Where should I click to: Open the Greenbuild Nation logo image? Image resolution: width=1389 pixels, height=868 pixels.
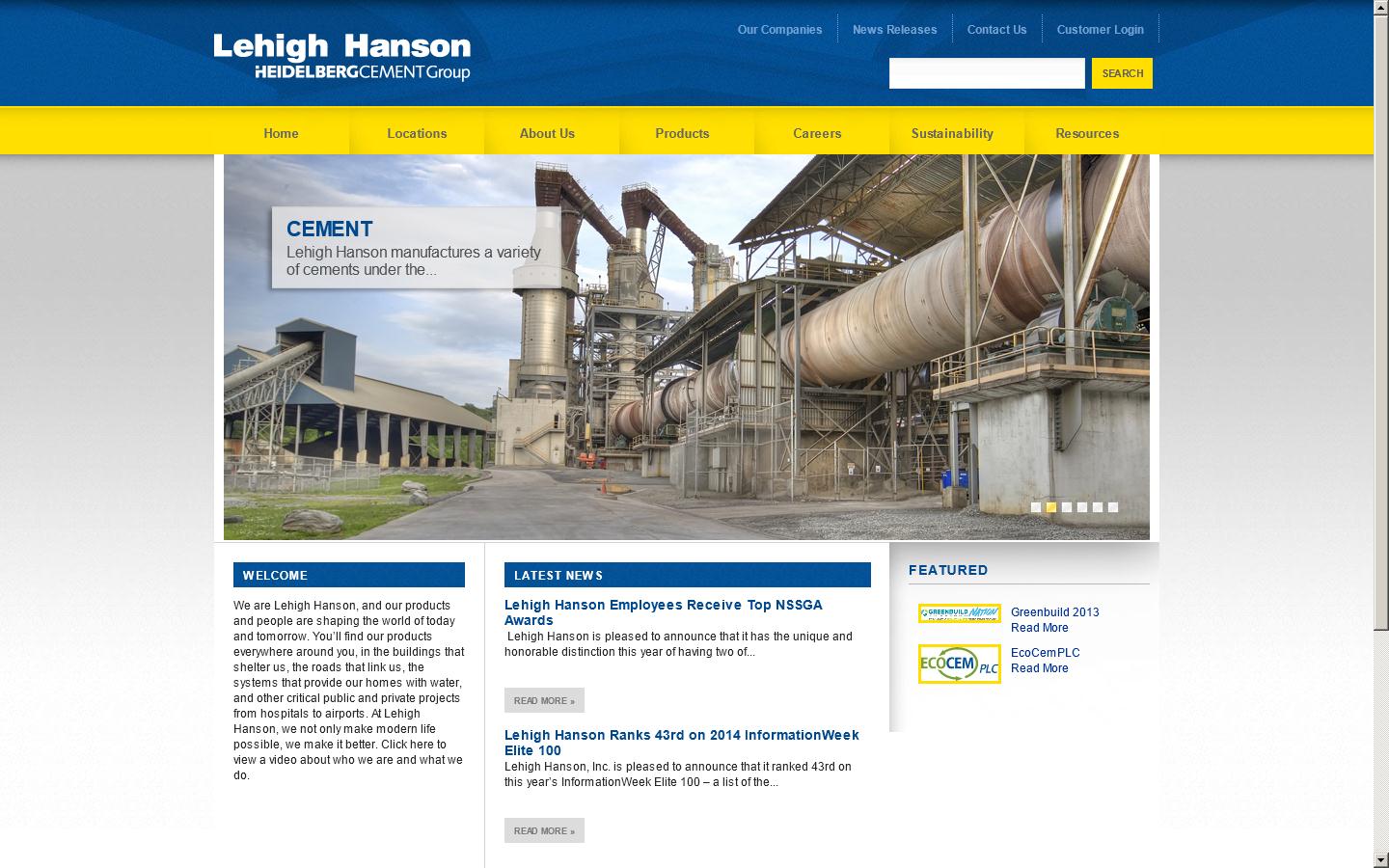pos(959,613)
